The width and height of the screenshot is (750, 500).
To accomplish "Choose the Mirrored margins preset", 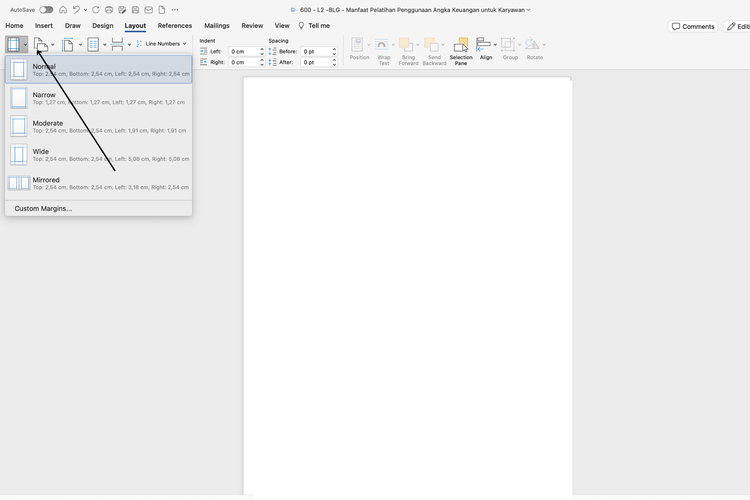I will [99, 183].
